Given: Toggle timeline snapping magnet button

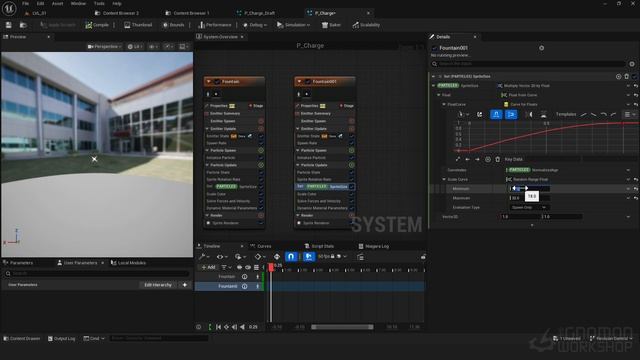Looking at the screenshot, I should [291, 256].
